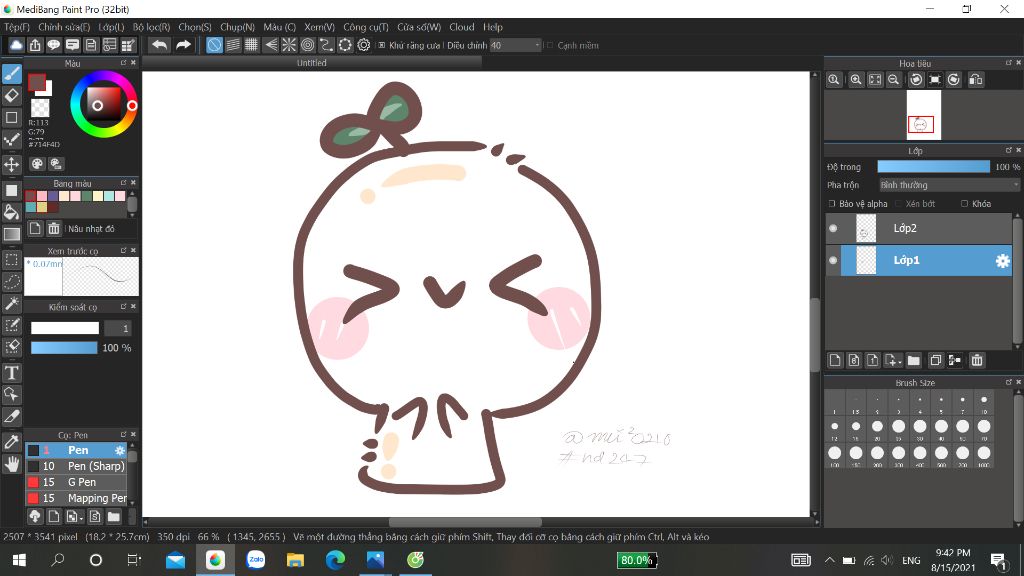The image size is (1024, 576).
Task: Open Pha trộn blending mode dropdown
Action: coord(949,185)
